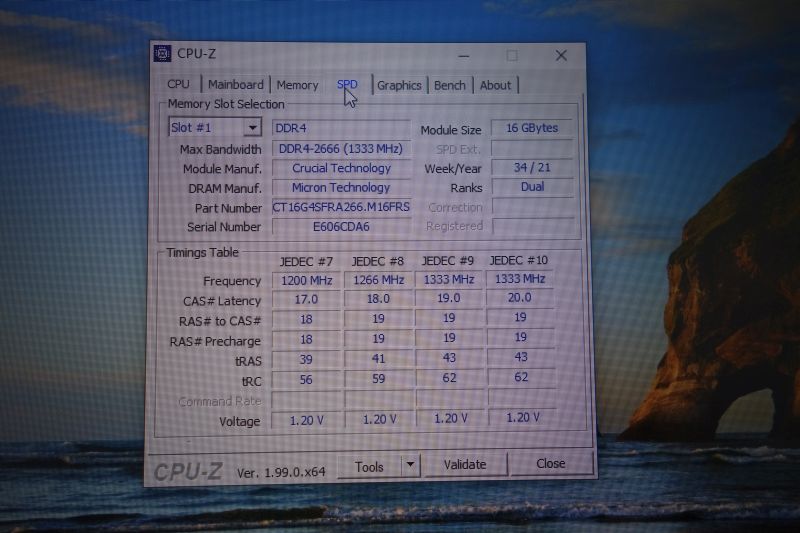Expand the Tools dropdown arrow
The height and width of the screenshot is (533, 800).
tap(410, 465)
